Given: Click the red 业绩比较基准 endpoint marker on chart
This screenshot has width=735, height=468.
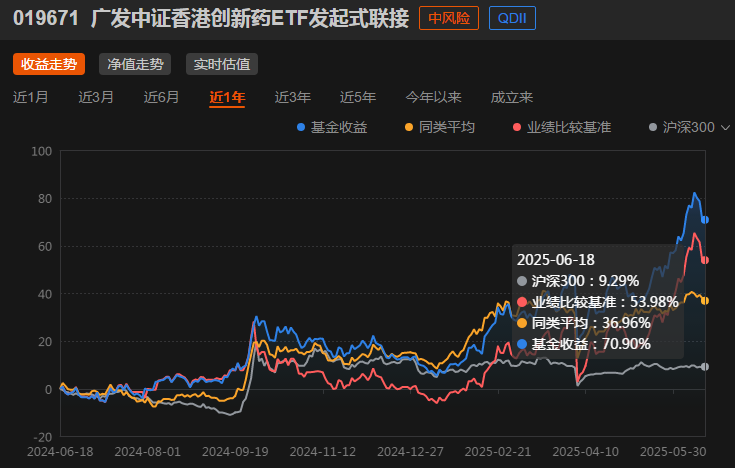Looking at the screenshot, I should coord(705,260).
